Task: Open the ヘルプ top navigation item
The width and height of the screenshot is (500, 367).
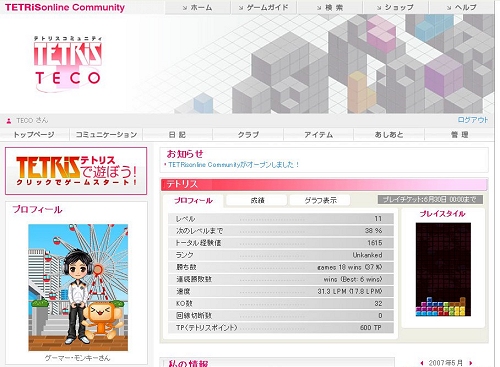Action: [x=462, y=7]
